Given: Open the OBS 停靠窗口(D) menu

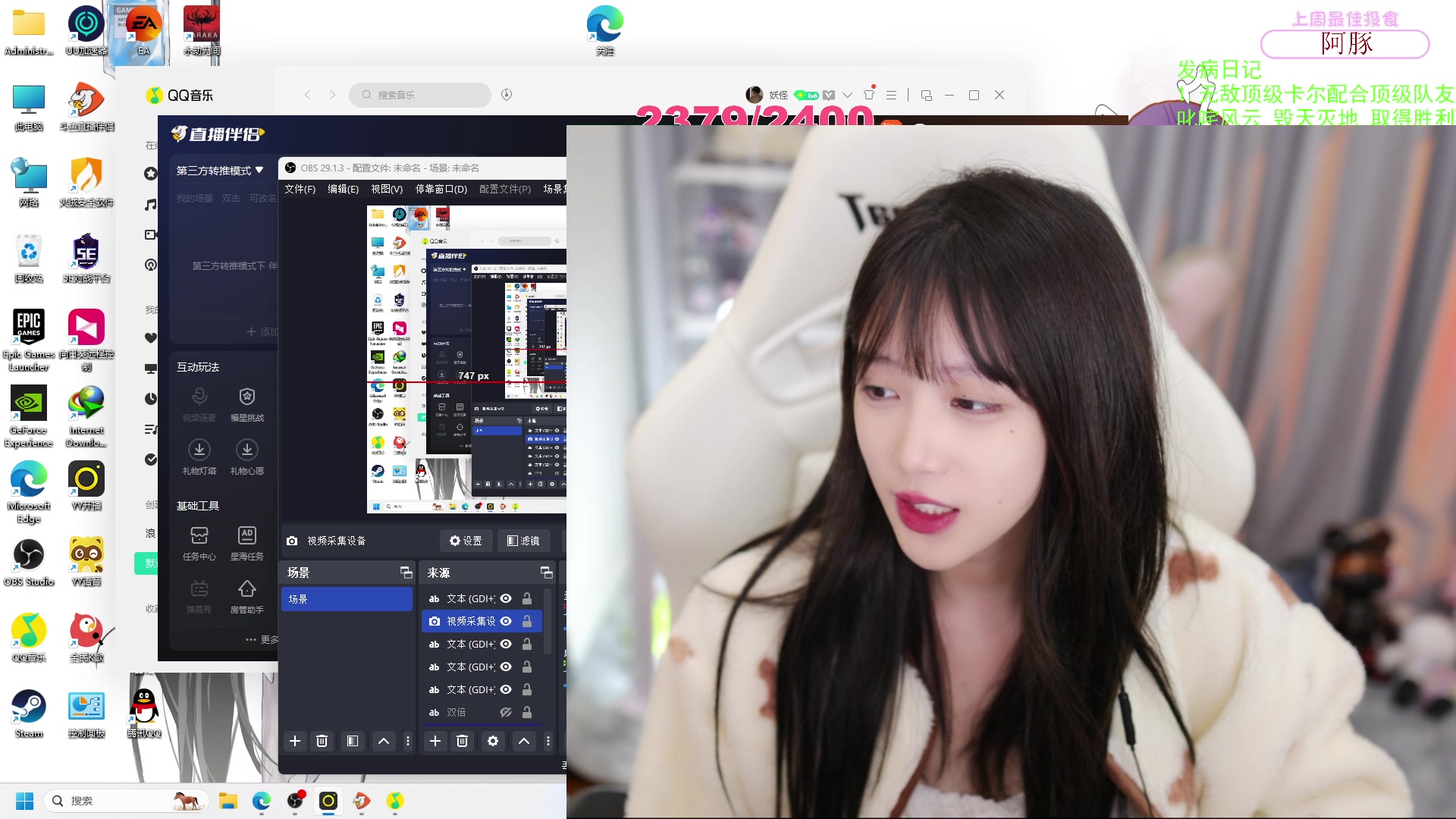Looking at the screenshot, I should (x=441, y=189).
